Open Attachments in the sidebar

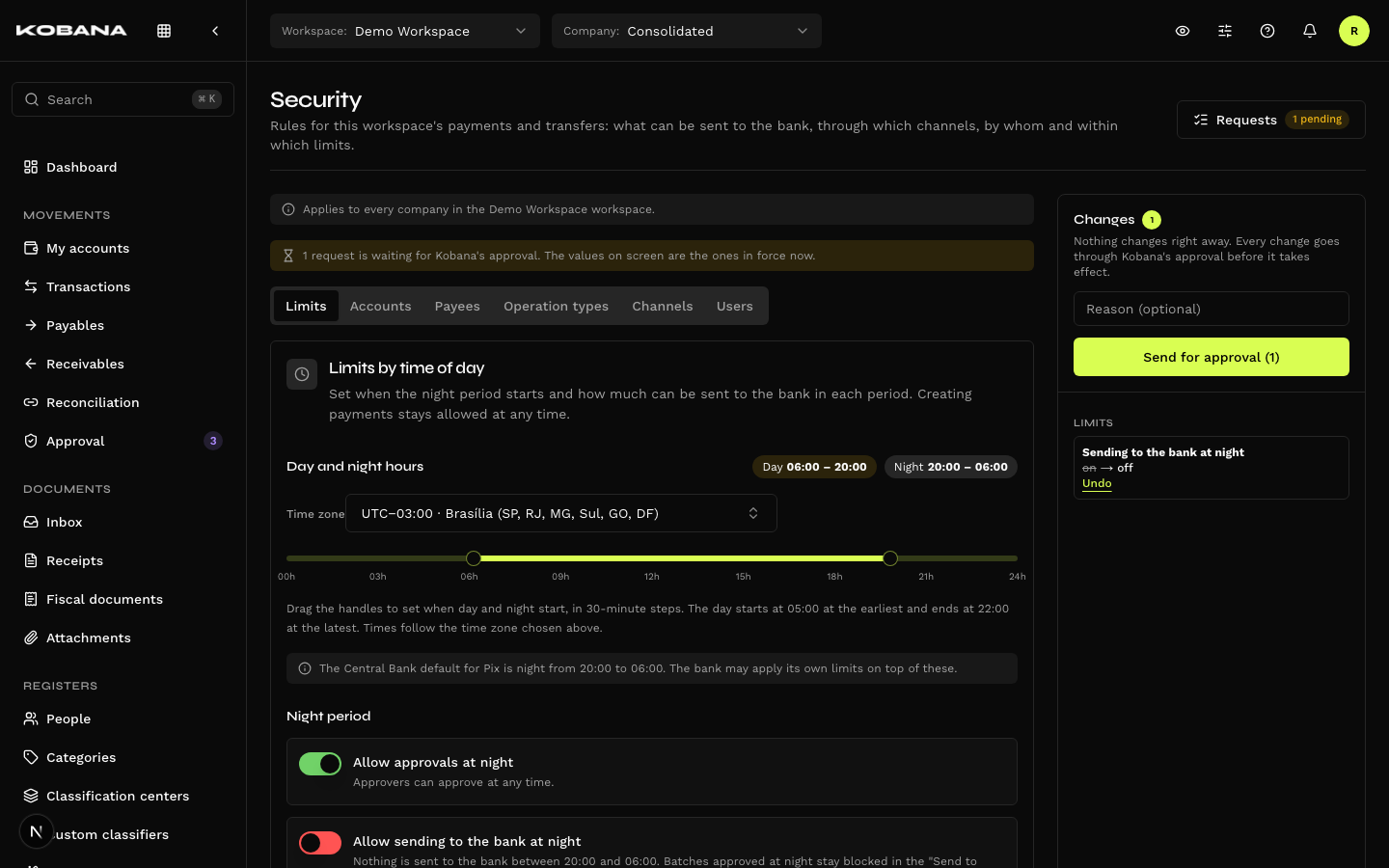point(123,637)
